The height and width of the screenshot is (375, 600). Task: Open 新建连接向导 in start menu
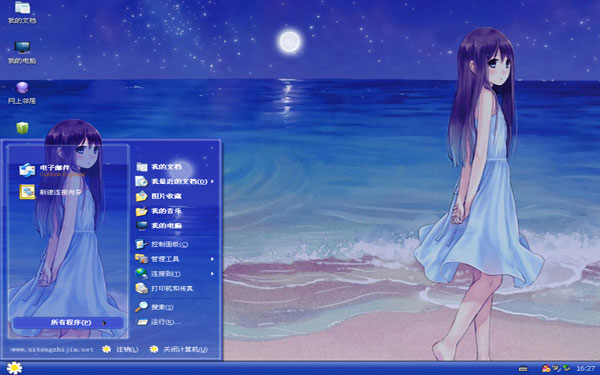click(51, 192)
